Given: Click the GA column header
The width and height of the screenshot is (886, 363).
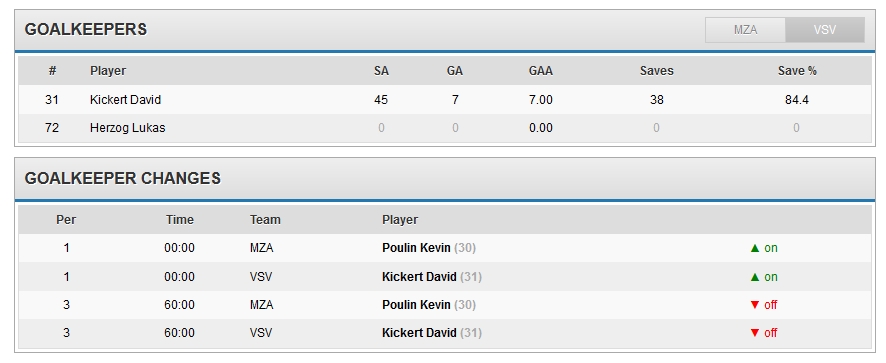Looking at the screenshot, I should click(x=455, y=71).
